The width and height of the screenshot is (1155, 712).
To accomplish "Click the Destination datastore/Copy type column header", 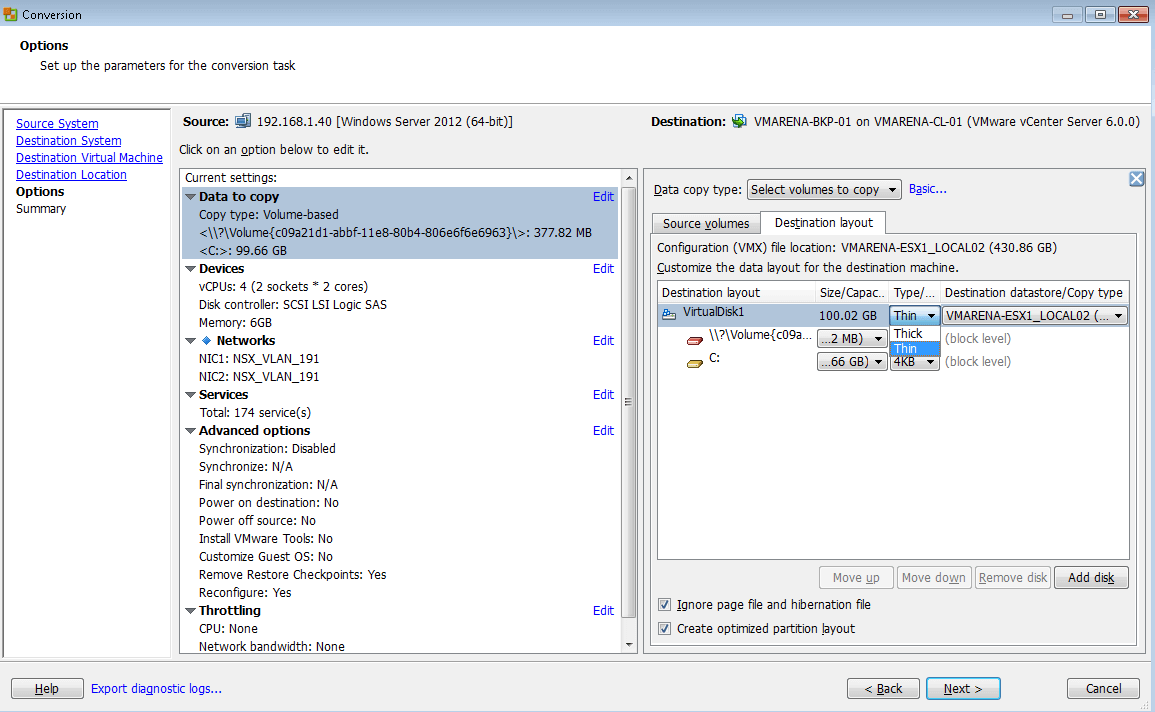I will [1034, 292].
